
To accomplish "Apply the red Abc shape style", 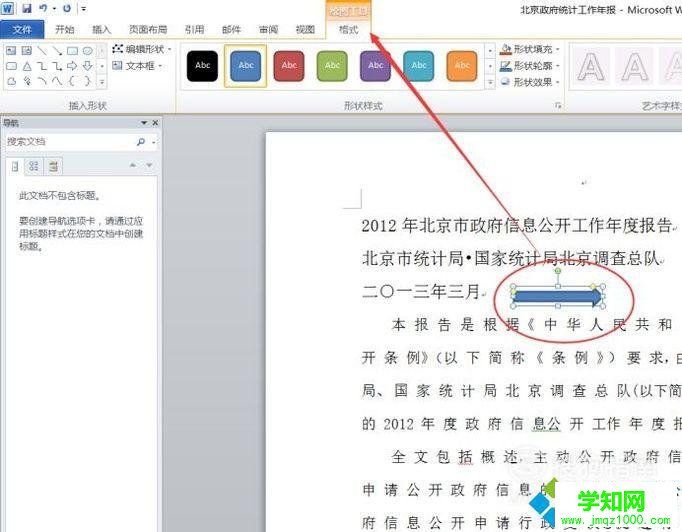I will click(x=289, y=66).
